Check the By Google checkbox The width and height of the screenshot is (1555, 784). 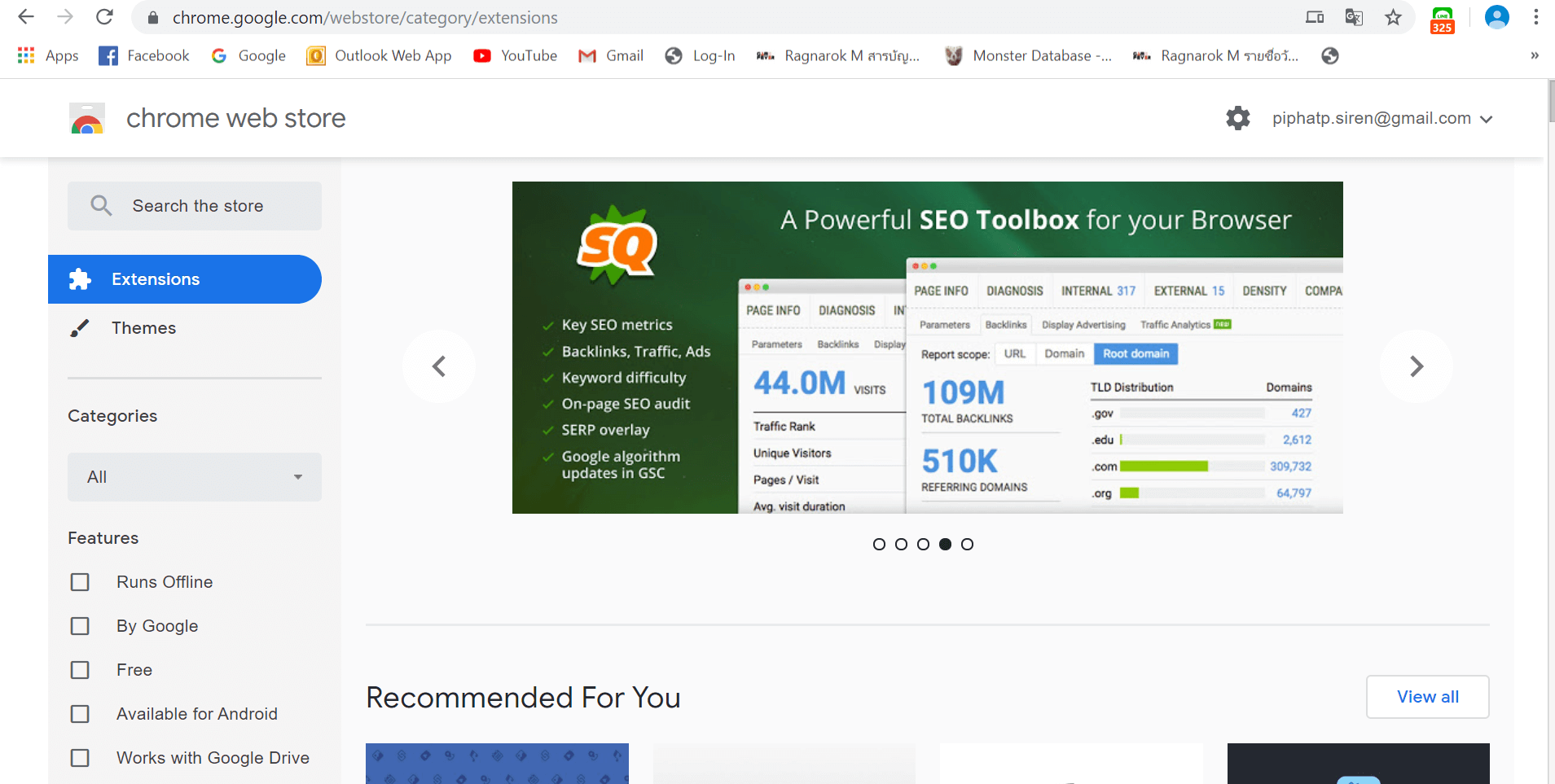click(80, 626)
